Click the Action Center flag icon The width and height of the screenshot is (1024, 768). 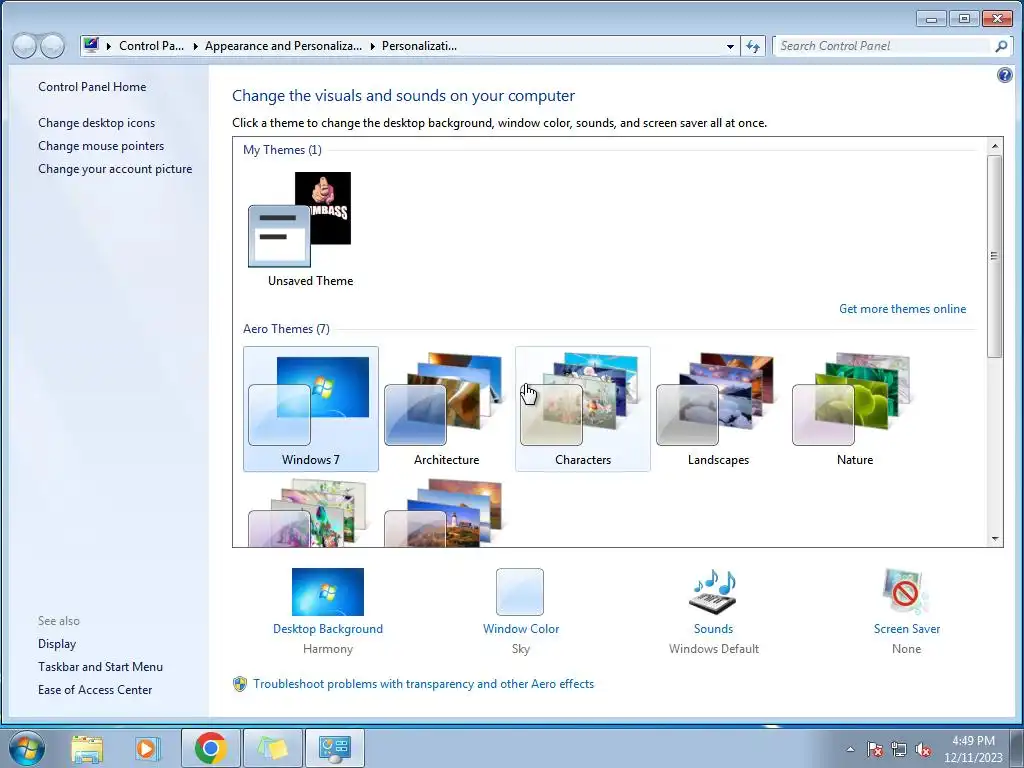click(x=874, y=749)
